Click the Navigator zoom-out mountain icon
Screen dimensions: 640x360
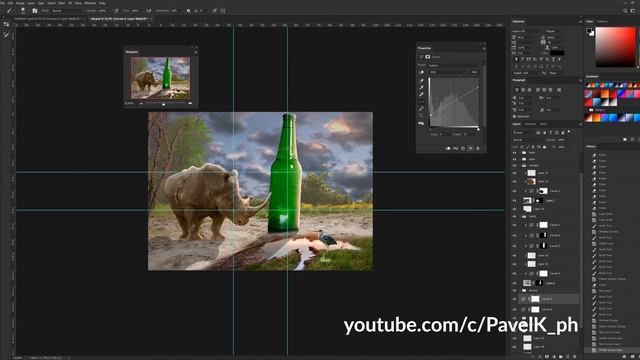[x=141, y=103]
